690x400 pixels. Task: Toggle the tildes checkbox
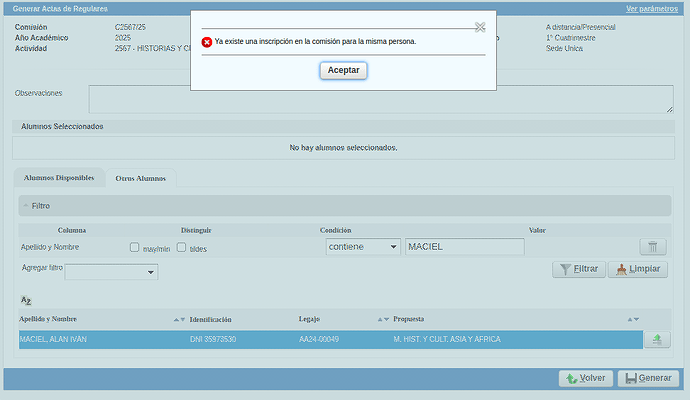[x=181, y=247]
